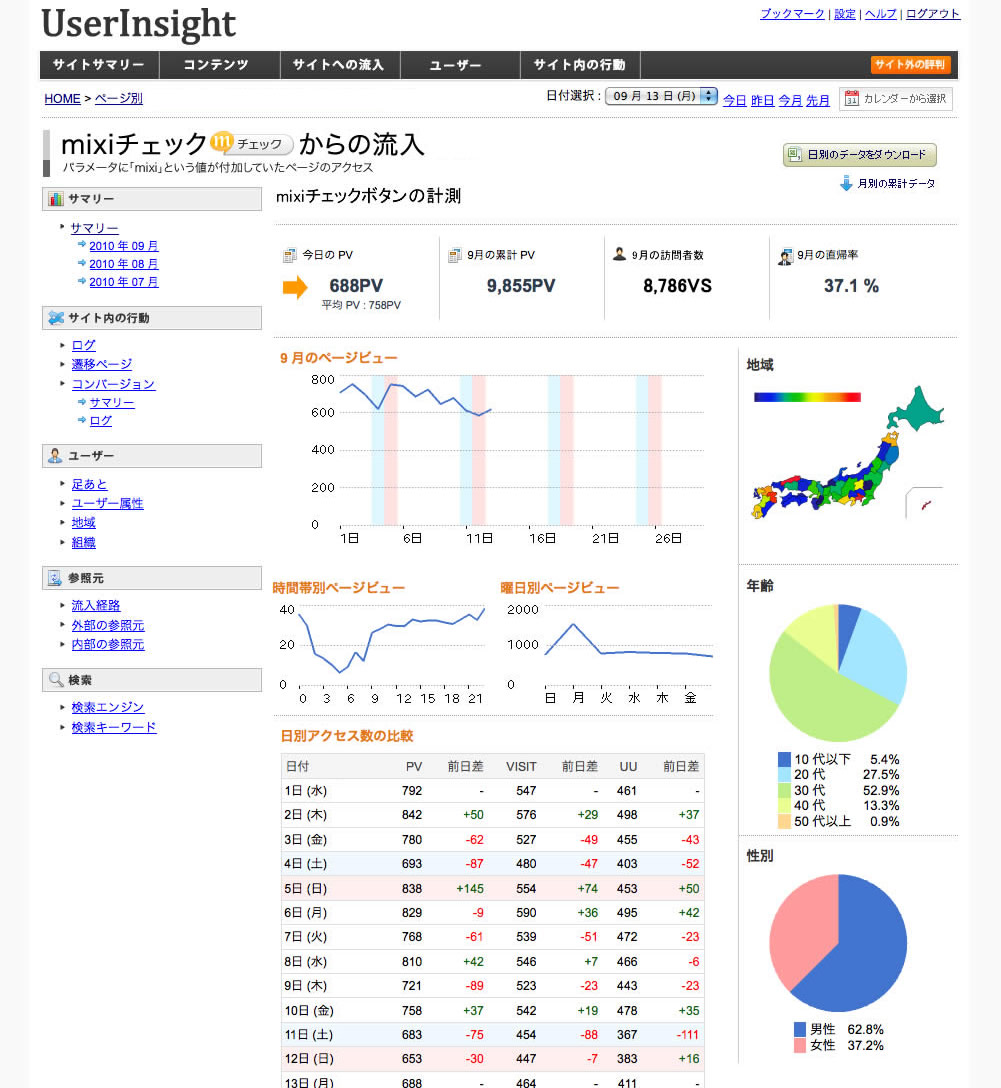Click the UserInsight logo
This screenshot has width=1001, height=1088.
[139, 24]
